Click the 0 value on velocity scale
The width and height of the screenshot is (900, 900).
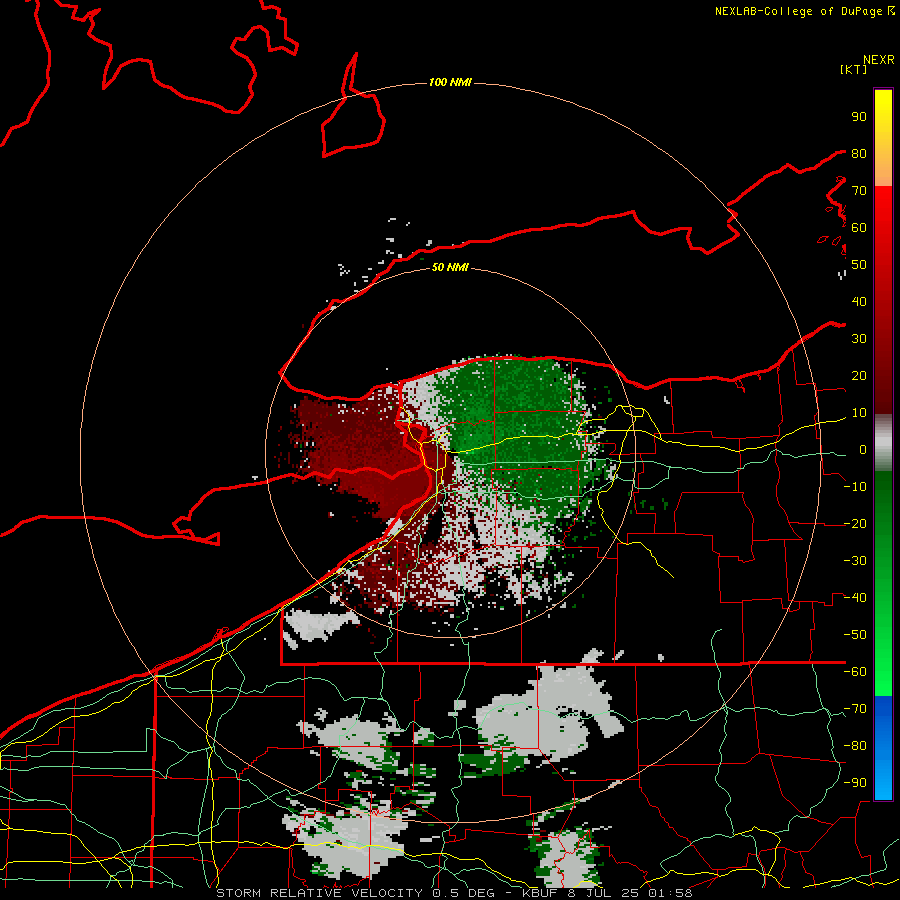tap(863, 450)
